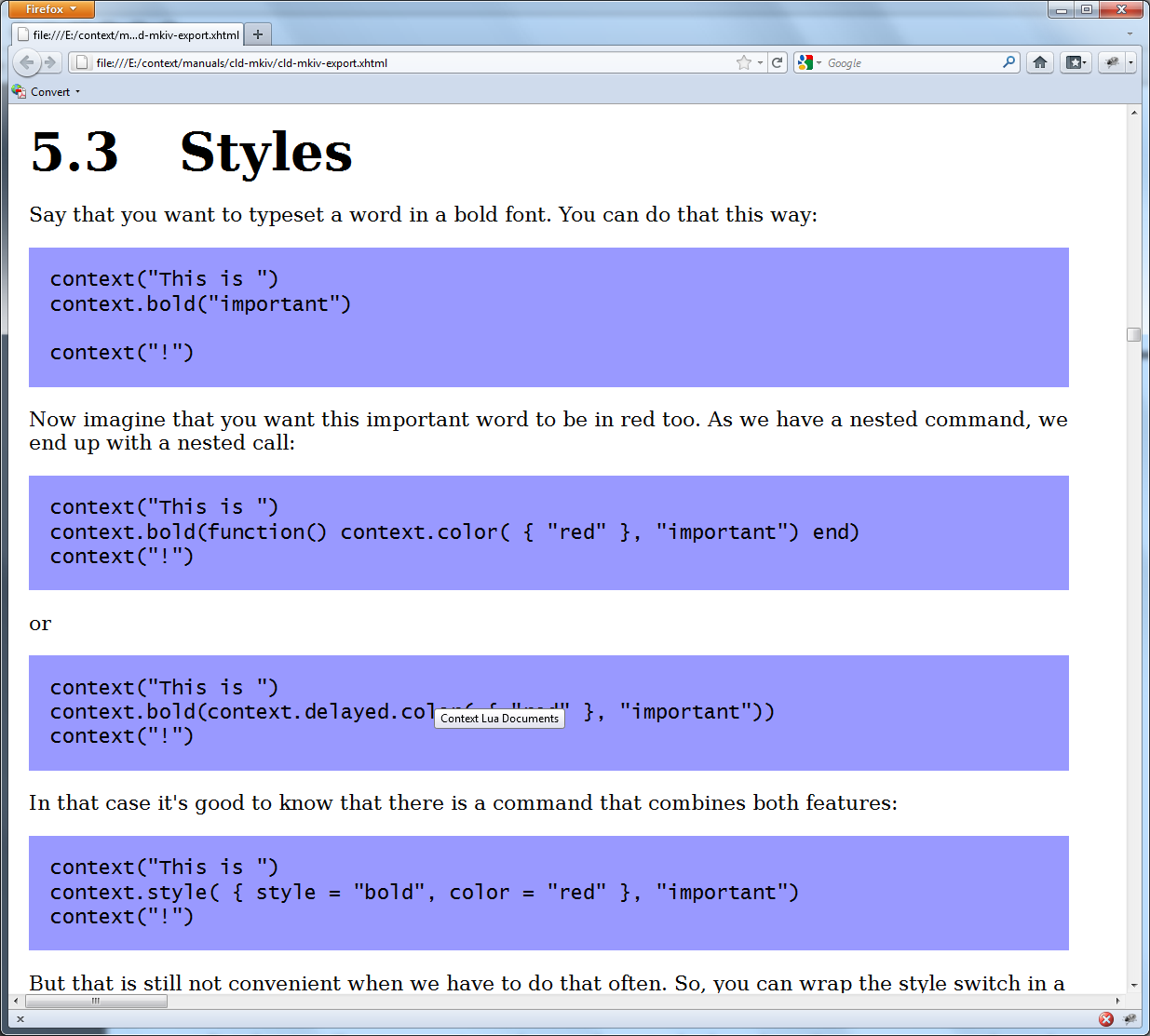Click into the Google search box

click(913, 62)
